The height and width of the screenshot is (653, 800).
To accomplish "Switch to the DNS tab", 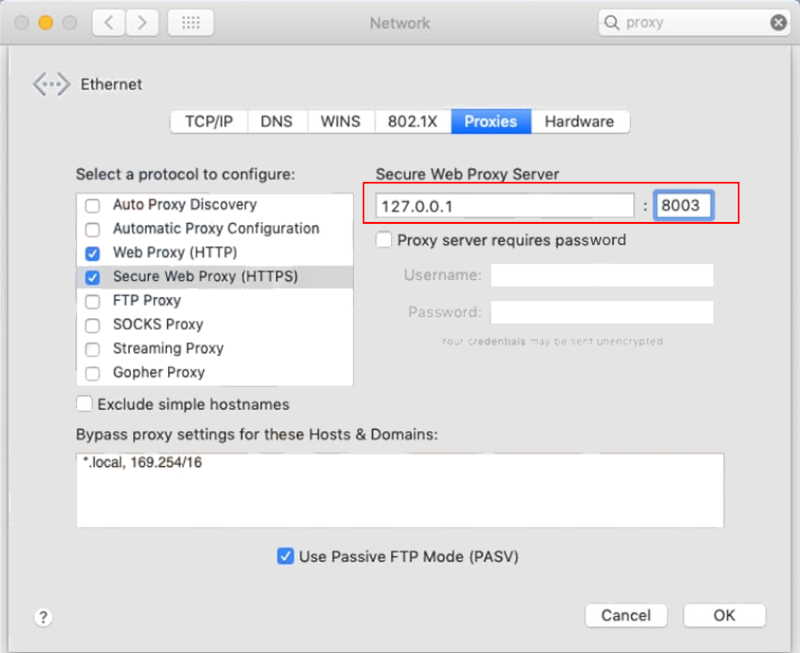I will (x=277, y=121).
